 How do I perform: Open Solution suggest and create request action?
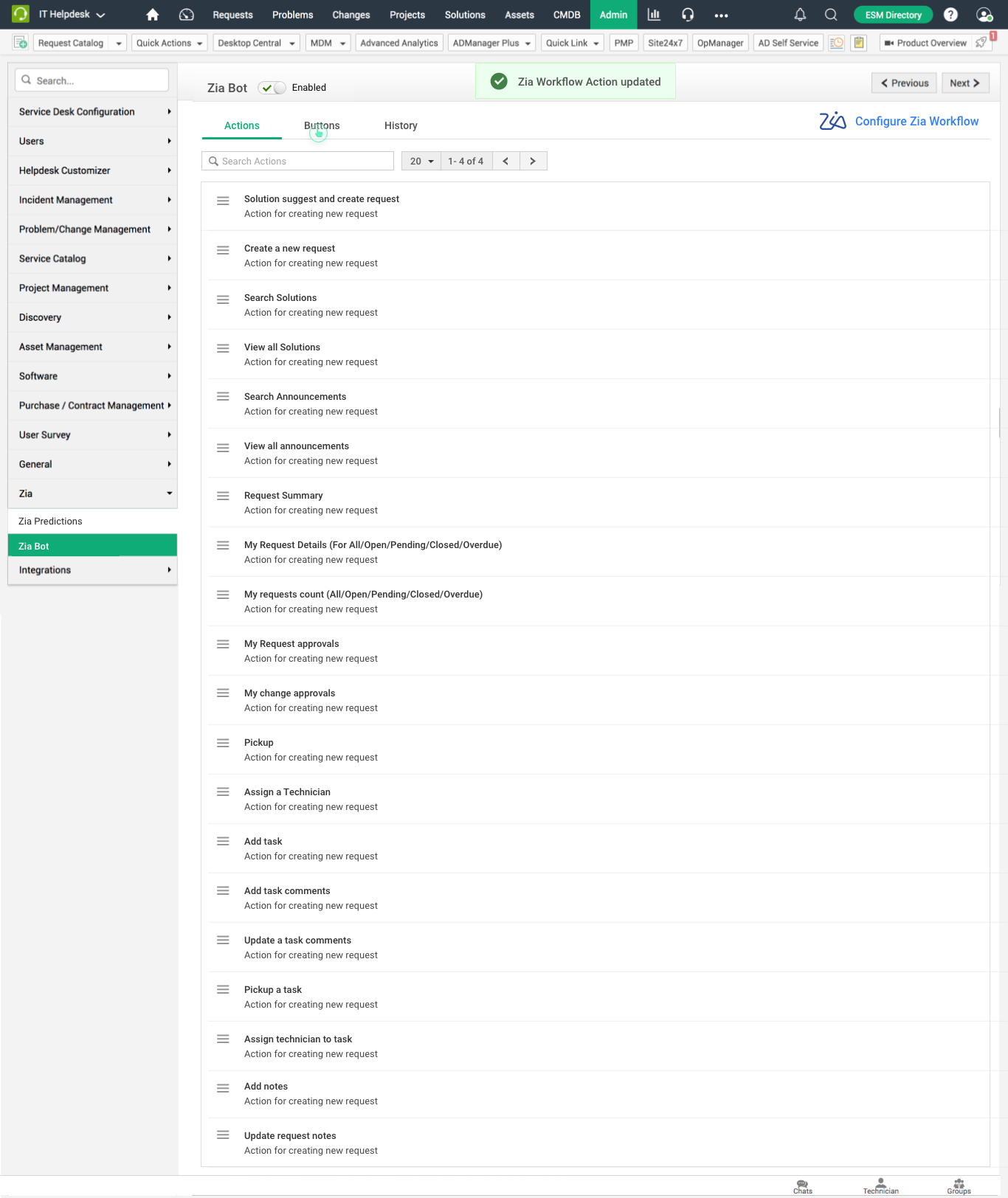[321, 199]
